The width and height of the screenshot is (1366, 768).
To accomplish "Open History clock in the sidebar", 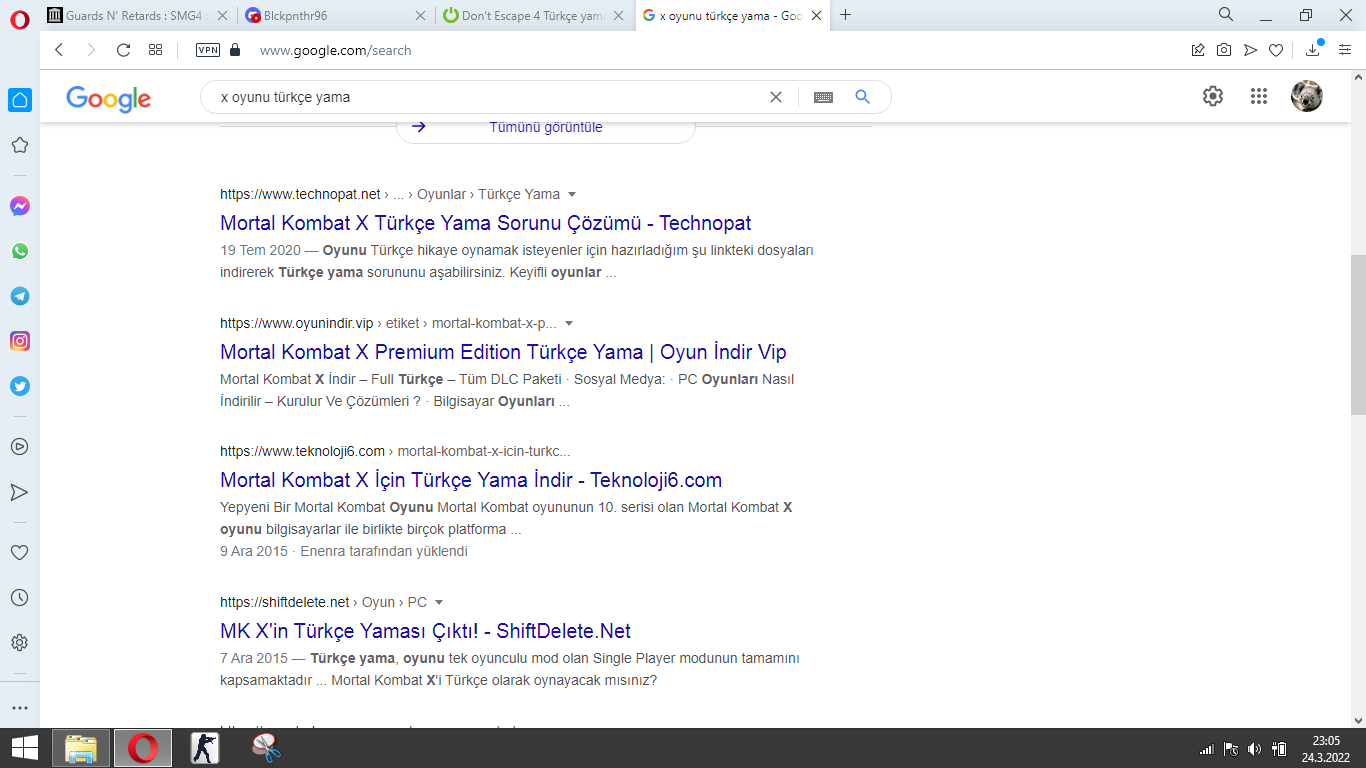I will 20,597.
